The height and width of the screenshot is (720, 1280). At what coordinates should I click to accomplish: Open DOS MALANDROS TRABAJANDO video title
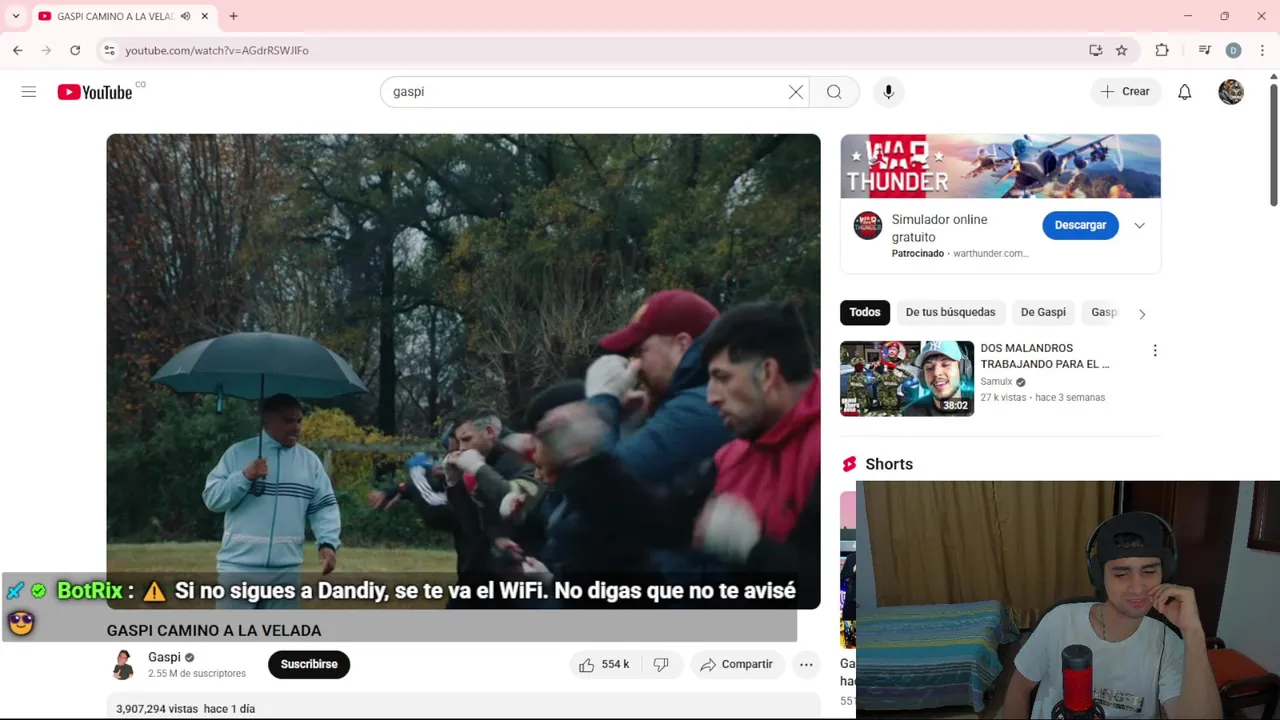(1045, 356)
